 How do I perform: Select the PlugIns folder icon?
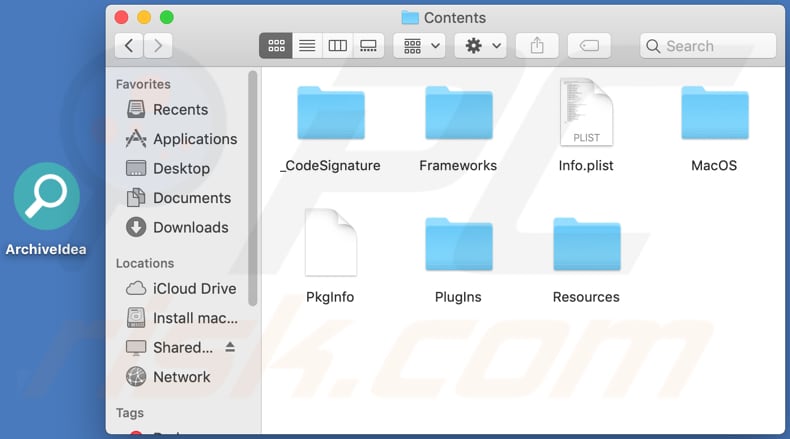[x=458, y=244]
